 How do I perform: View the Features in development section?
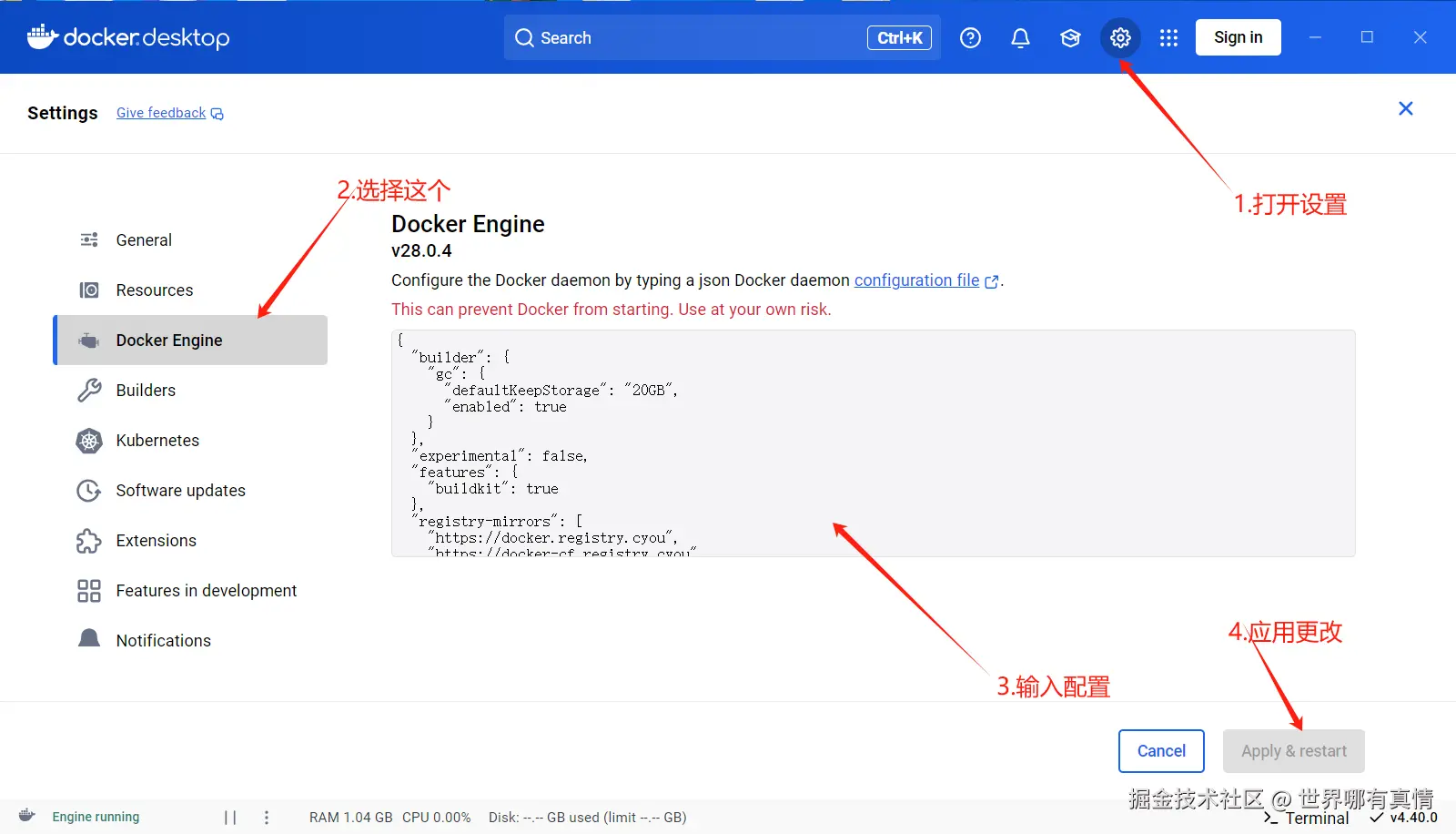(x=191, y=591)
